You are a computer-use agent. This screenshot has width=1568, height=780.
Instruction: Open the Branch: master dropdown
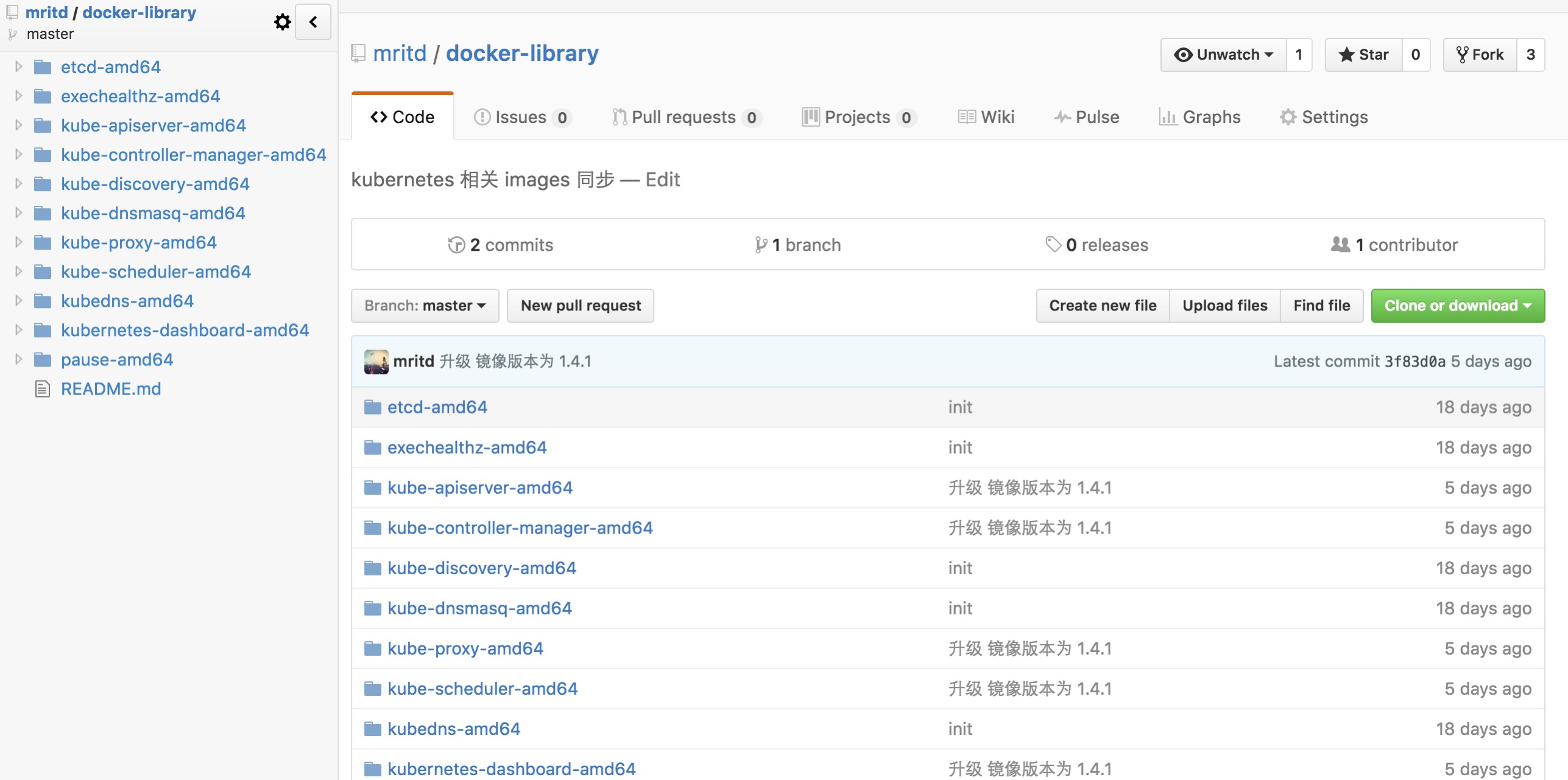tap(425, 306)
